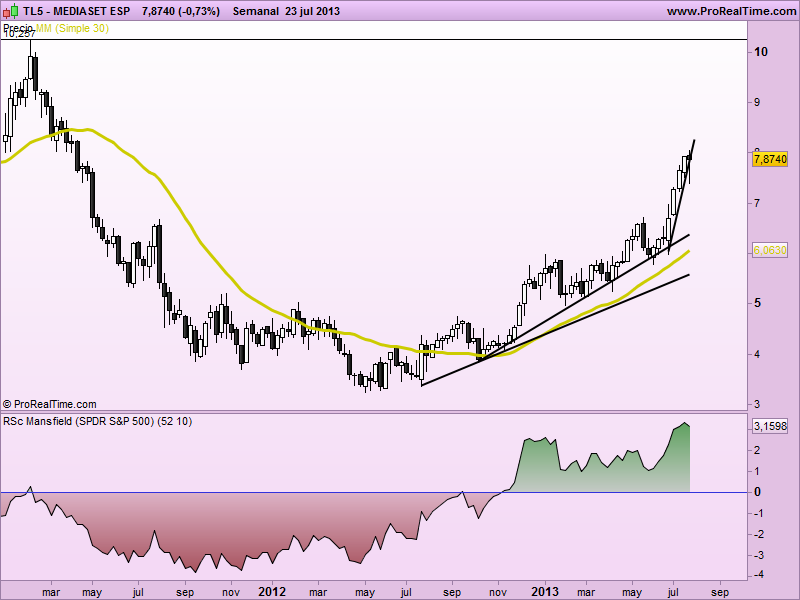800x600 pixels.
Task: Click the price axis label 7
Action: (x=757, y=203)
